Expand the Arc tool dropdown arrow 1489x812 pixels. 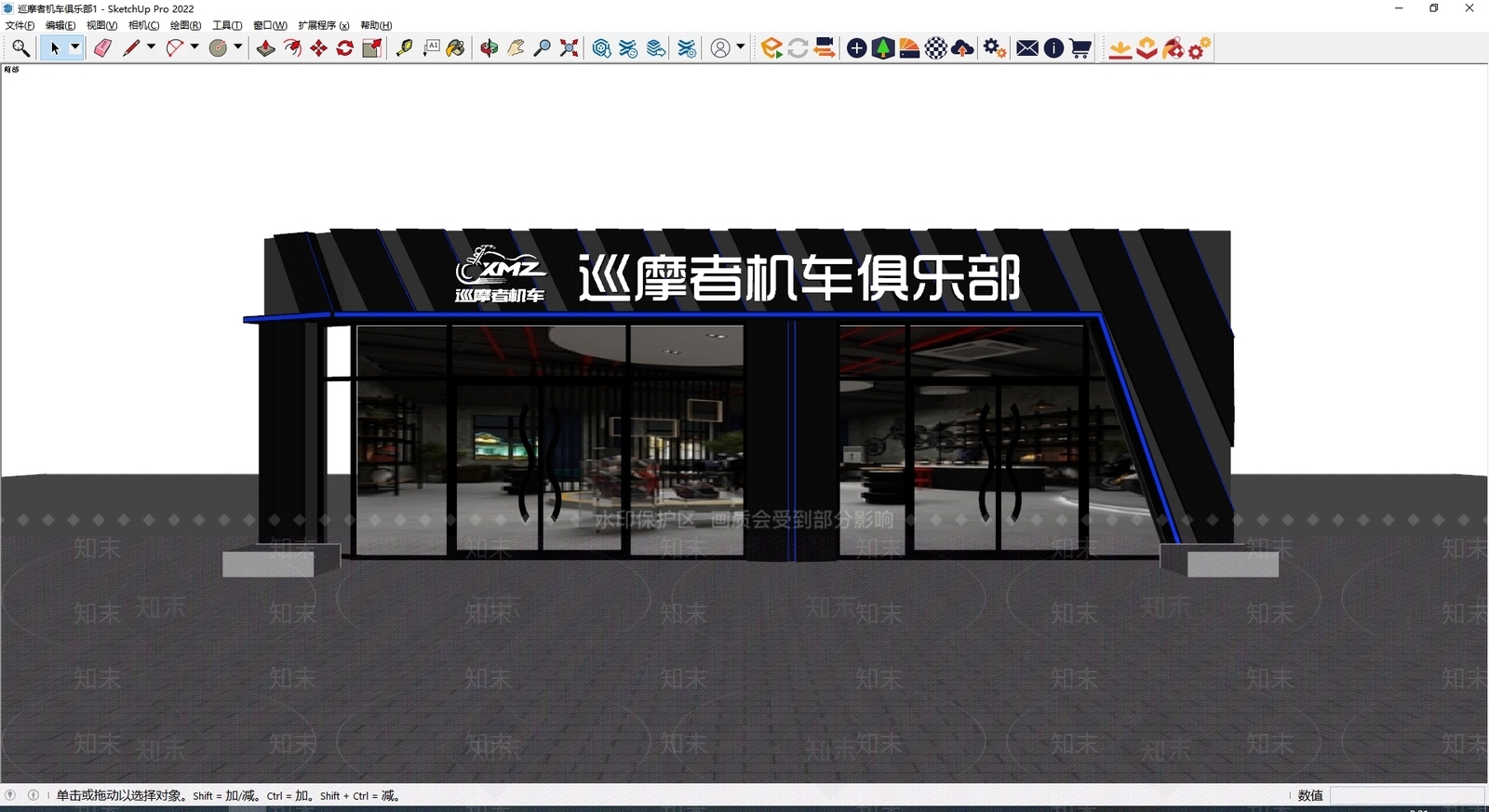pyautogui.click(x=195, y=47)
